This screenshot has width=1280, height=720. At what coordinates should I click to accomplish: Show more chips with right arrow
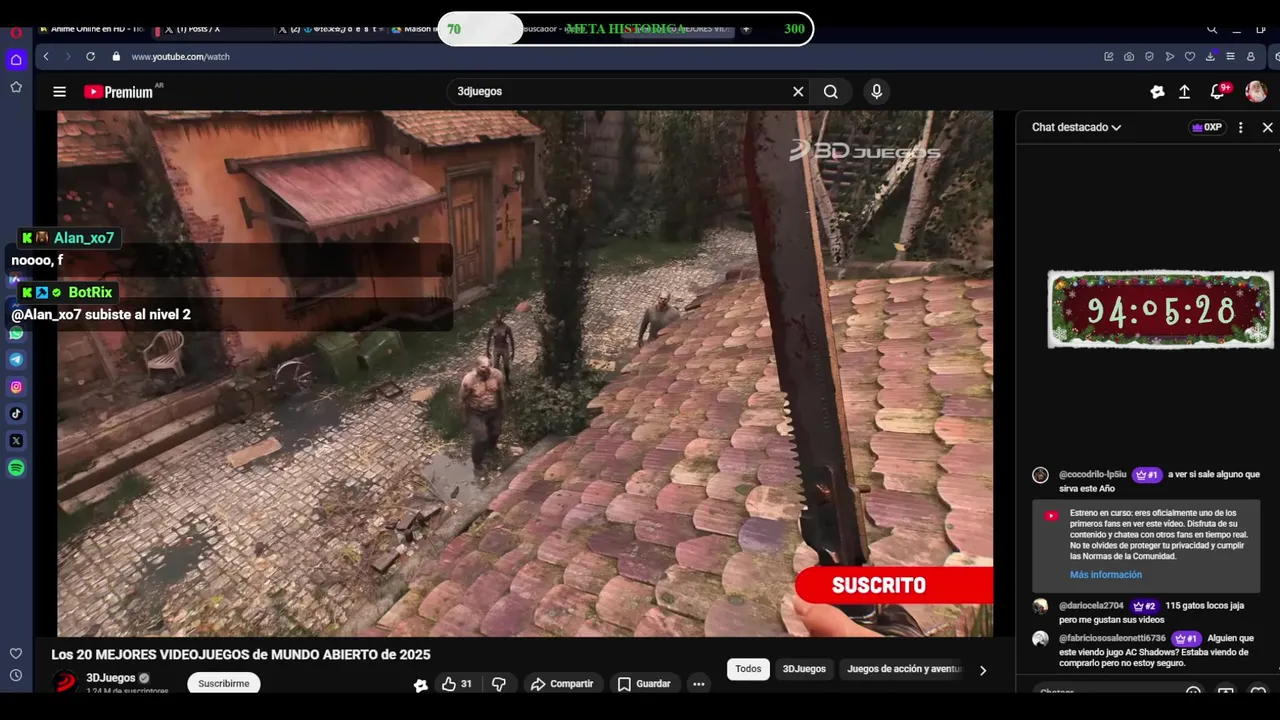click(x=982, y=670)
